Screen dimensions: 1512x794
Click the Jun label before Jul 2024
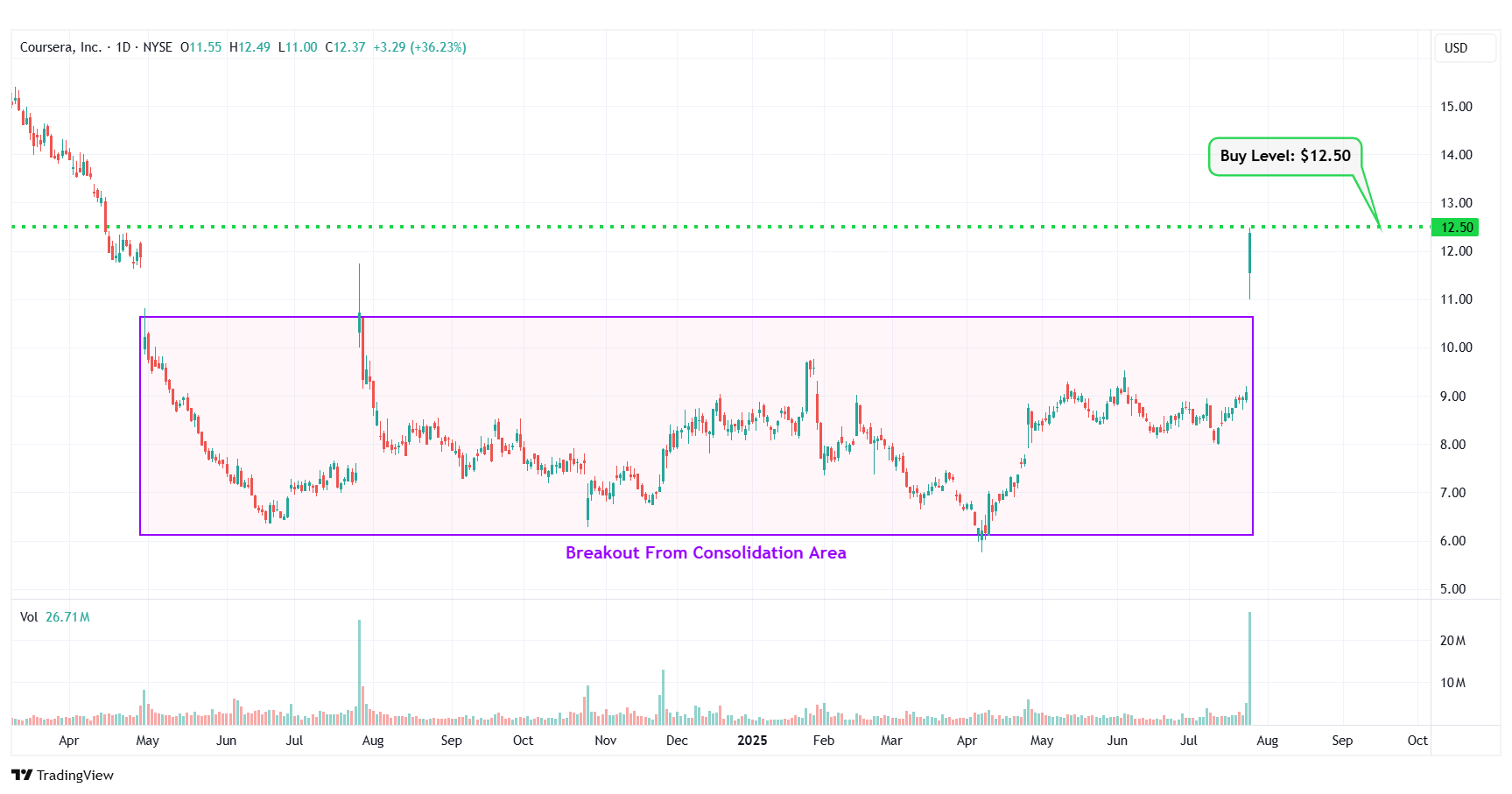click(x=226, y=741)
